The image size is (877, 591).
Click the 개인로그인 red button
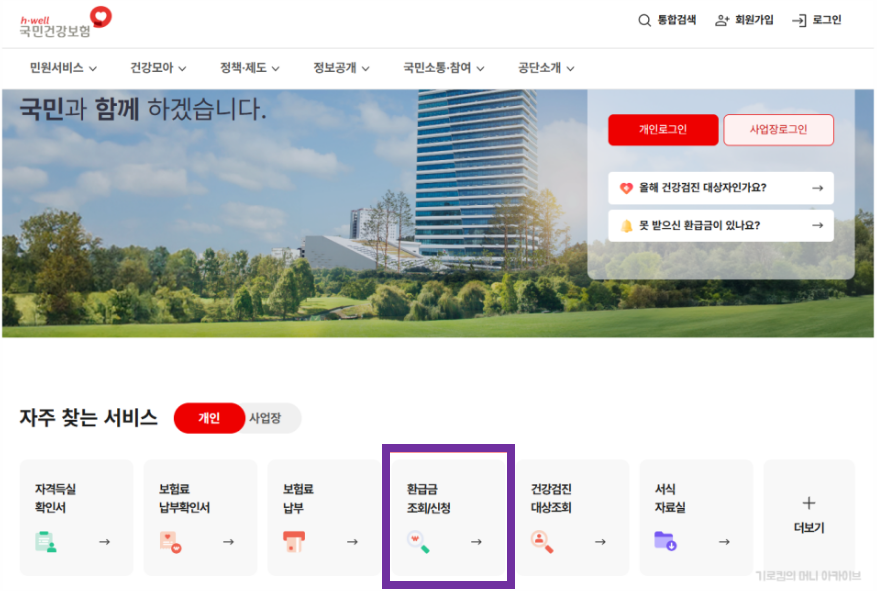(662, 129)
